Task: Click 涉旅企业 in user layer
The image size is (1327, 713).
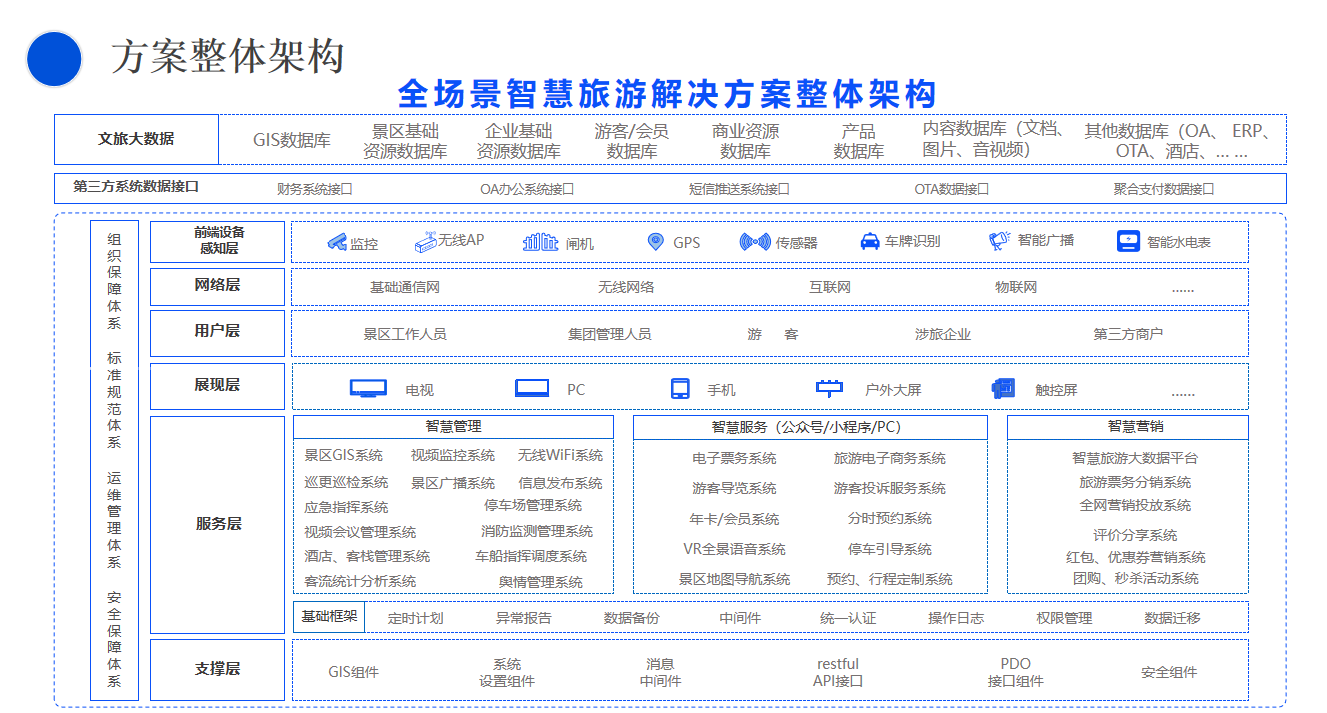Action: tap(943, 334)
